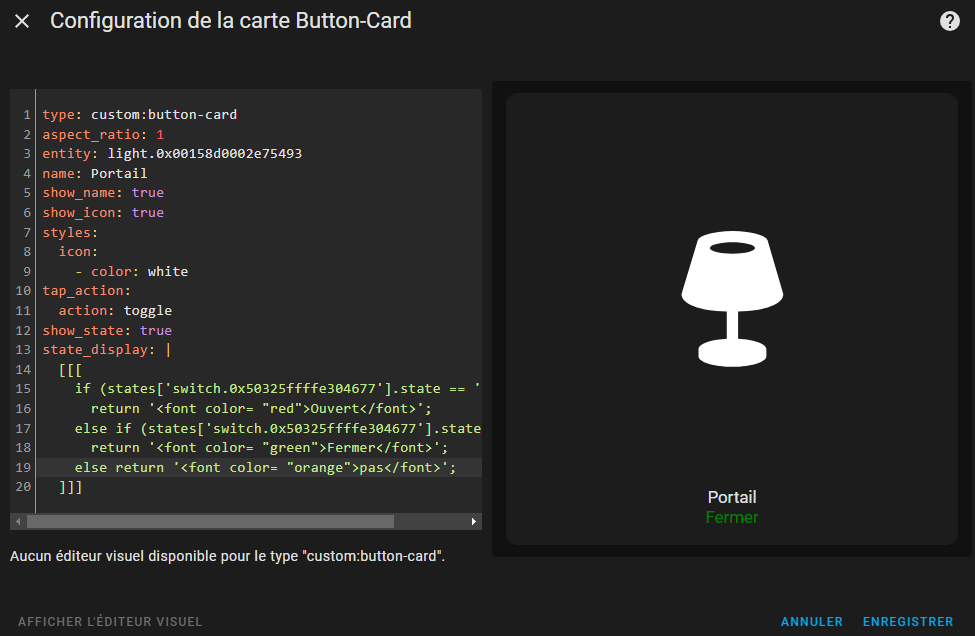Viewport: 975px width, 636px height.
Task: Click the '- color: white' line
Action: [x=131, y=272]
